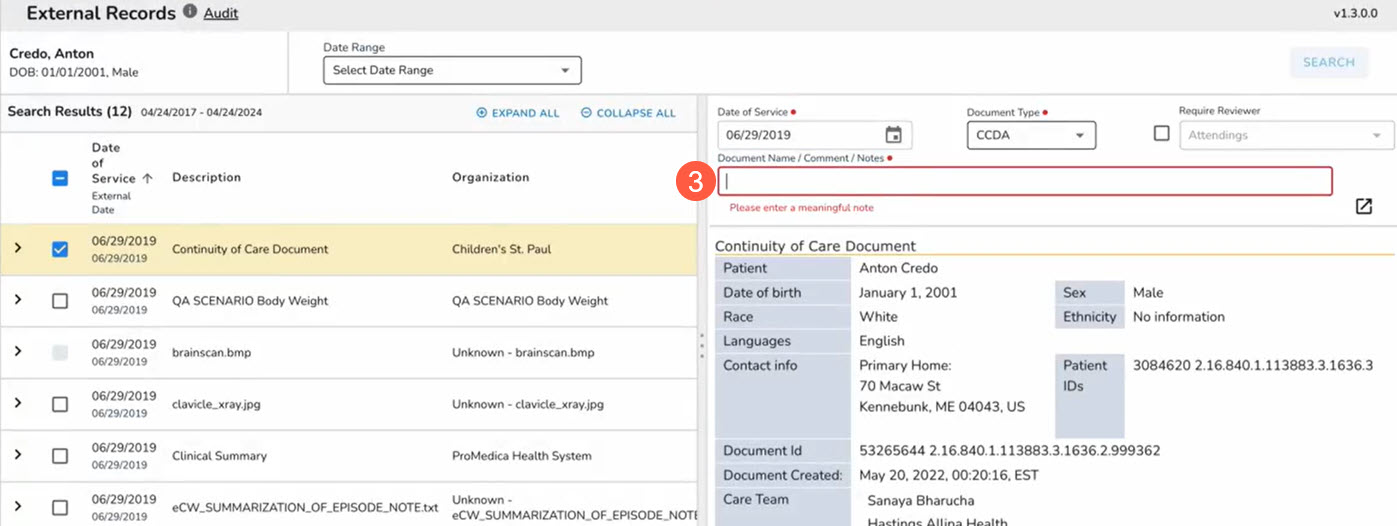Check the QA SCENARIO Body Weight row
Screen dimensions: 1397x526
tap(60, 301)
